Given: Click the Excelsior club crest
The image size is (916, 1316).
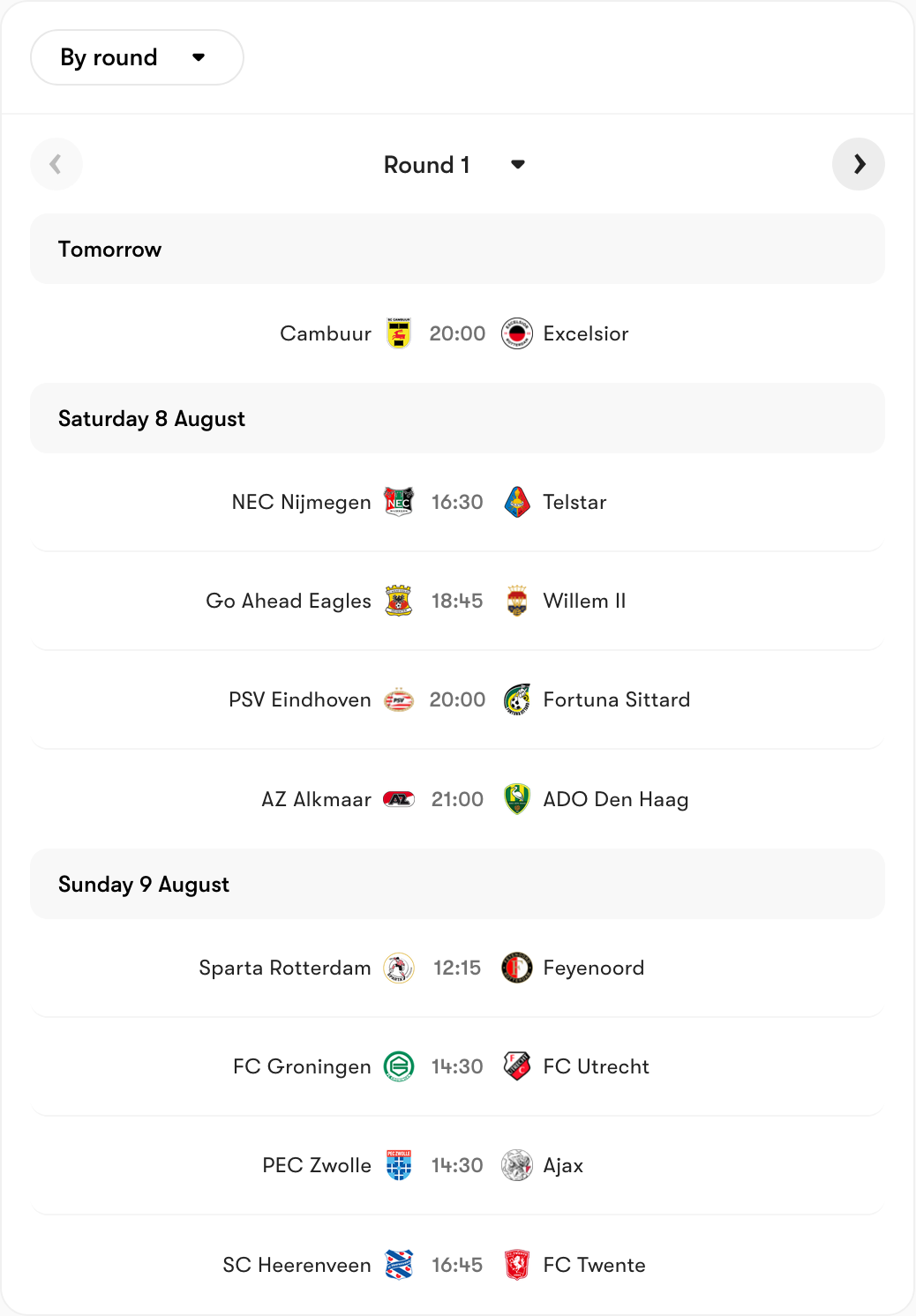Looking at the screenshot, I should [x=517, y=333].
